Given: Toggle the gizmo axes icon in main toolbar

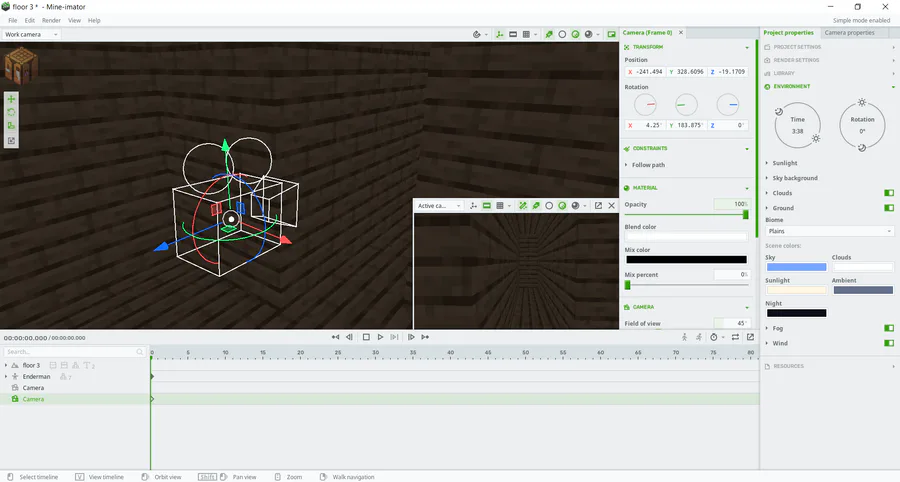Looking at the screenshot, I should pos(499,34).
